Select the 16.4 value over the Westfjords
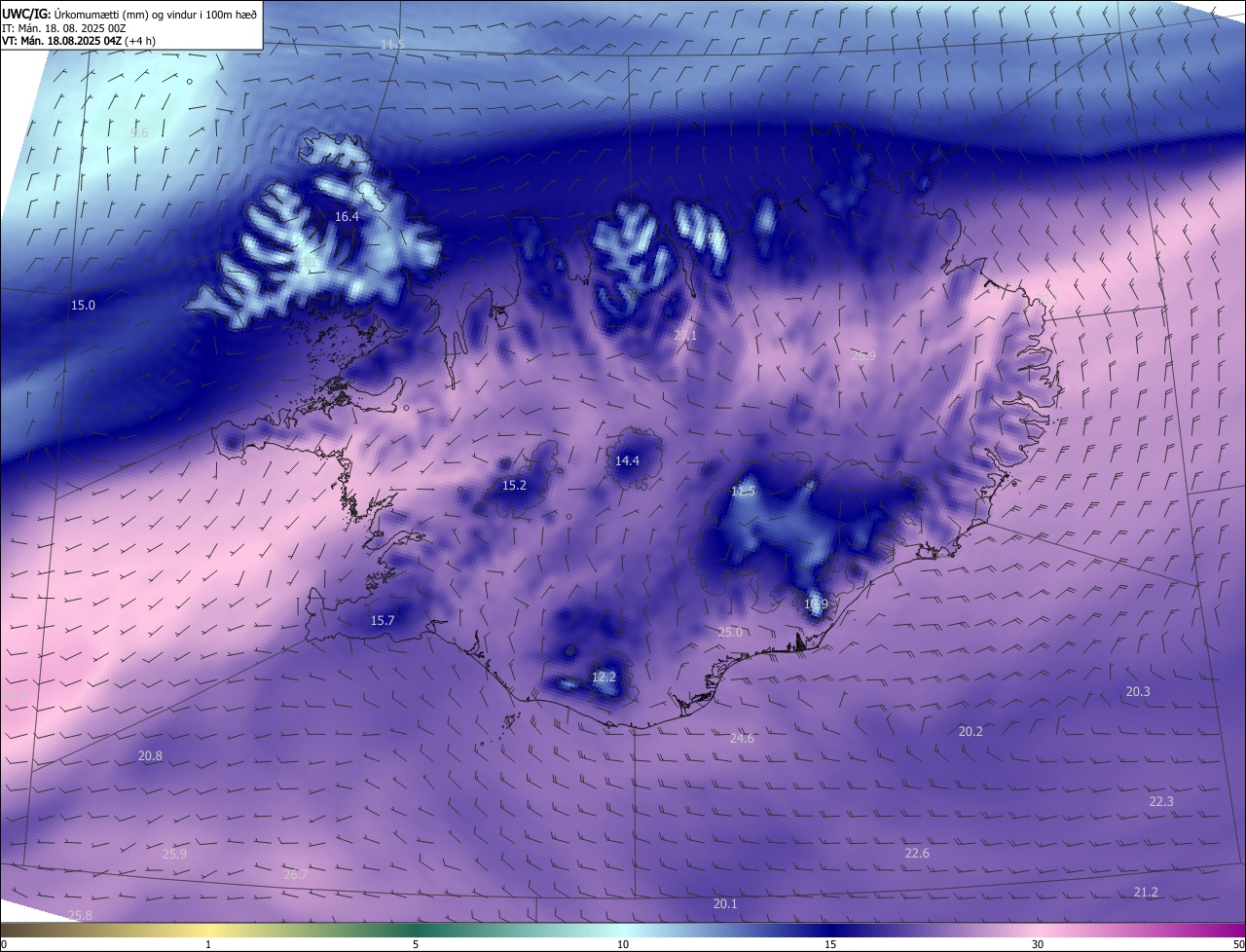Image resolution: width=1246 pixels, height=952 pixels. pos(347,217)
